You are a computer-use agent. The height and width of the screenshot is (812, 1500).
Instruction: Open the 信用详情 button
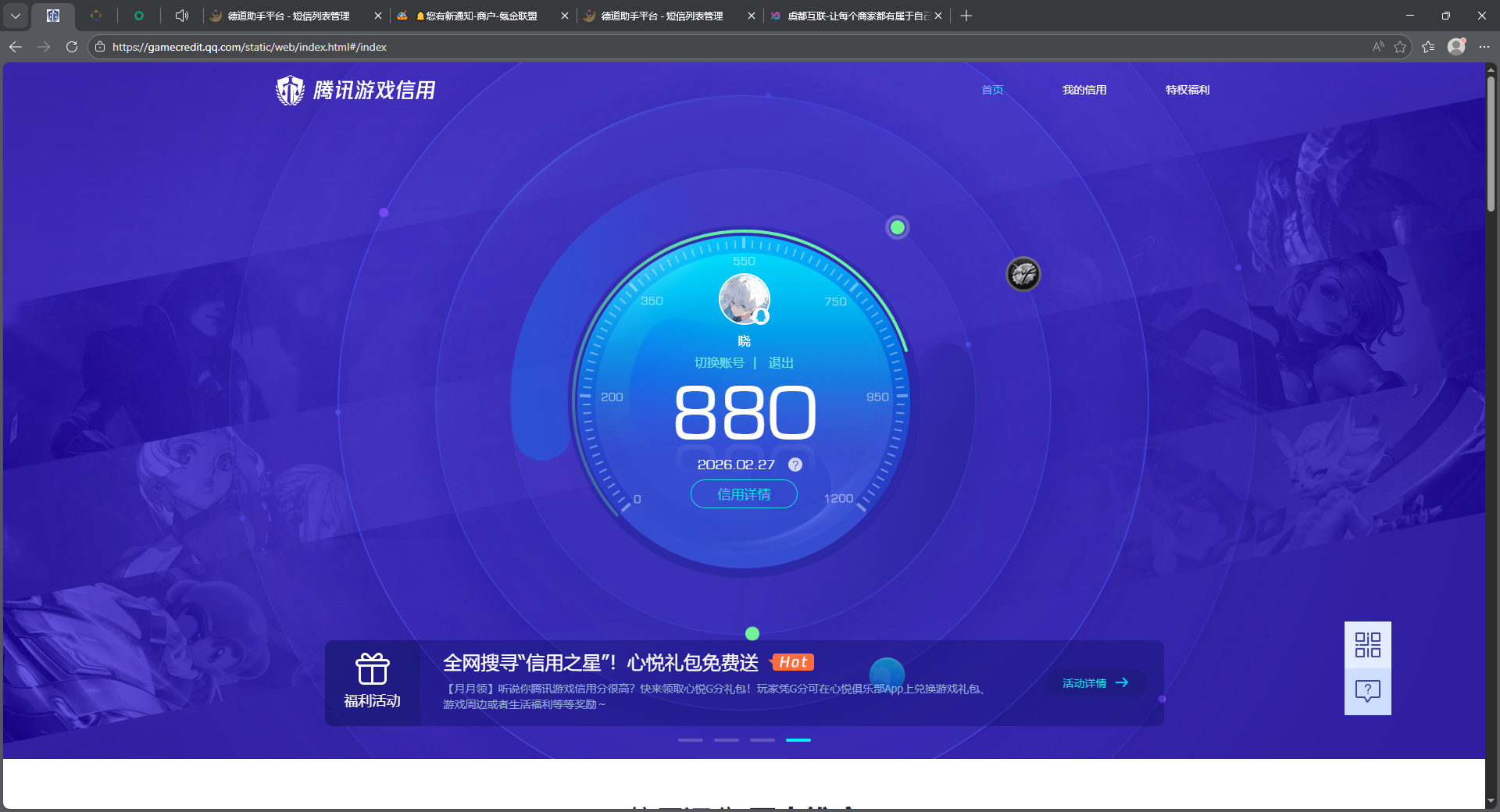pos(744,494)
